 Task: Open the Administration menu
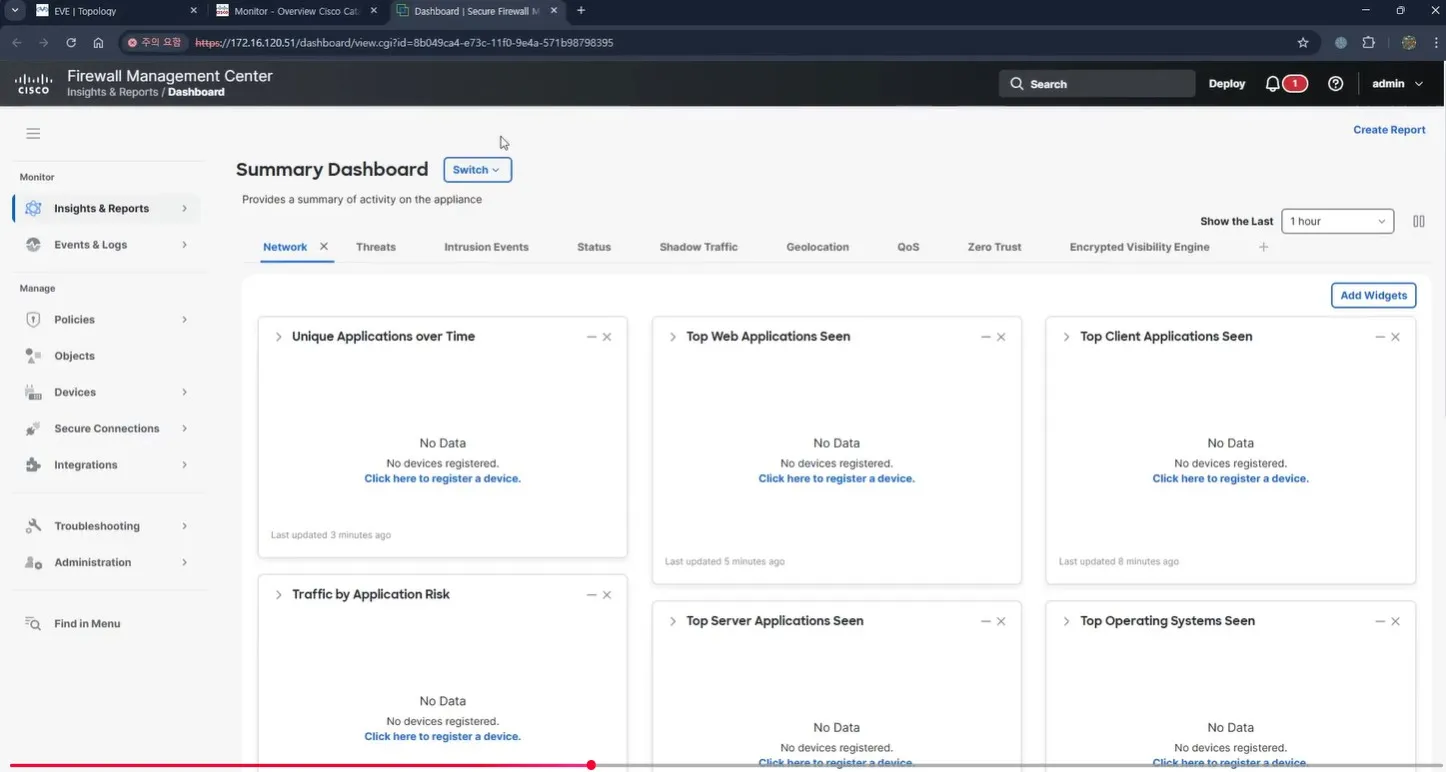(106, 562)
